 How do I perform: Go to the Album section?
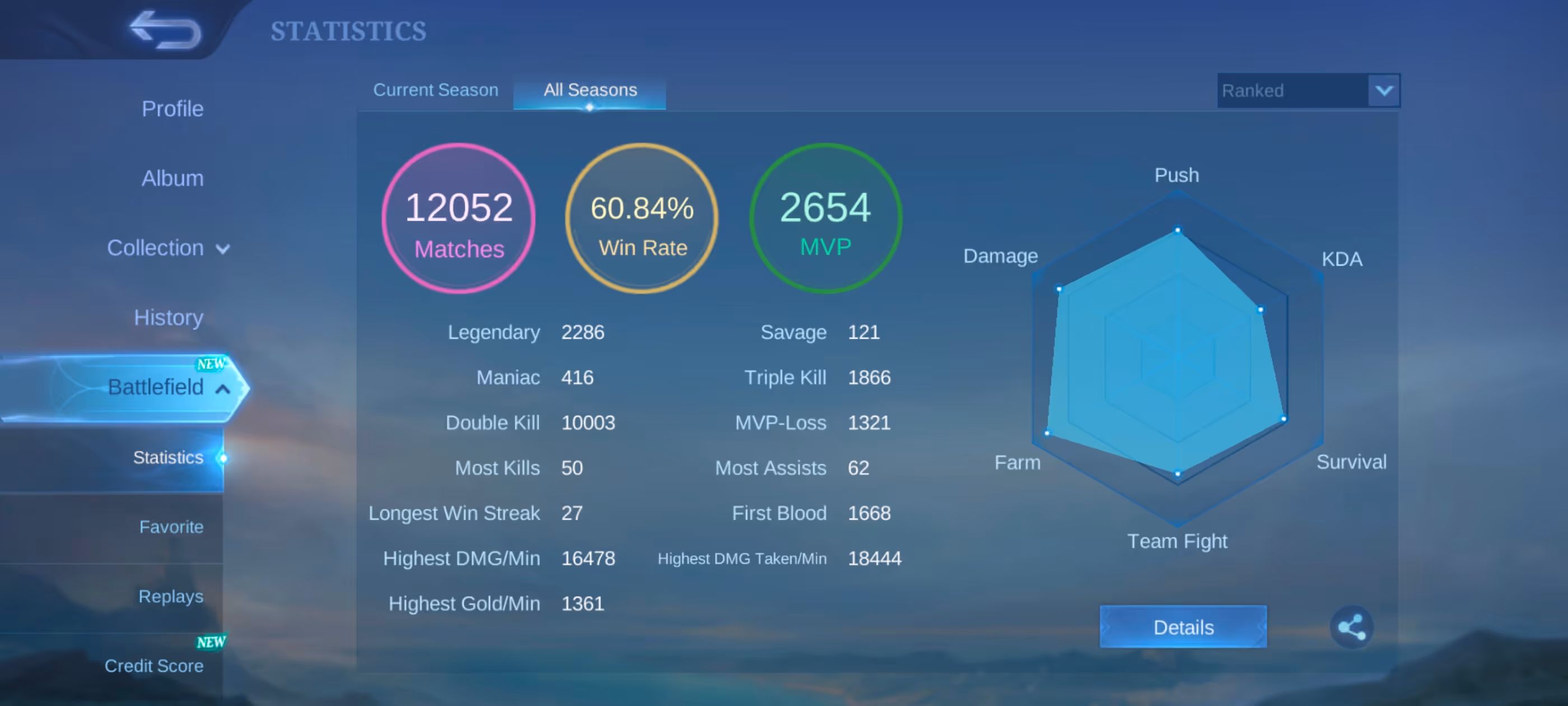click(x=172, y=179)
